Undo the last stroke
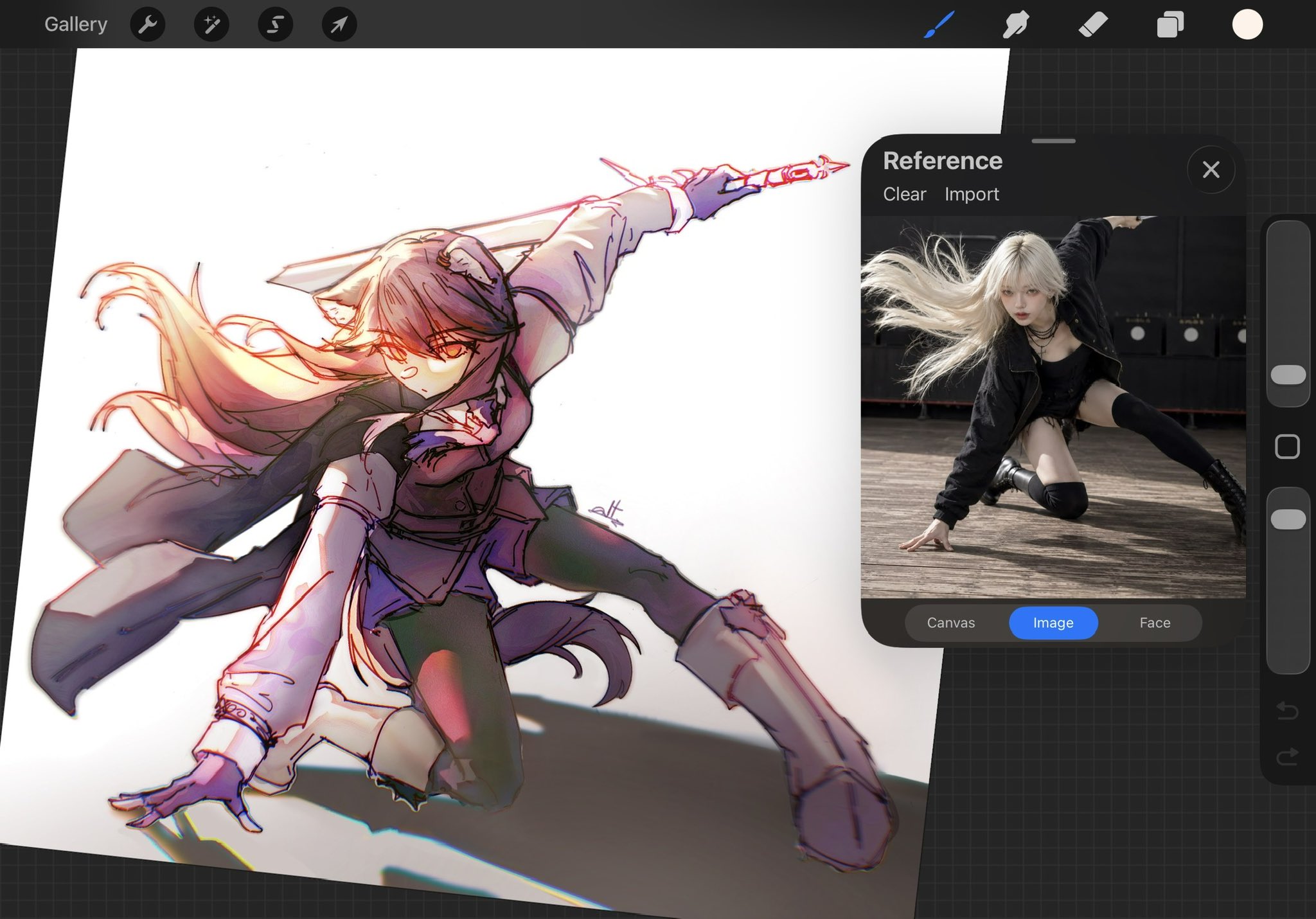Screen dimensions: 1316x919 pos(1287,710)
